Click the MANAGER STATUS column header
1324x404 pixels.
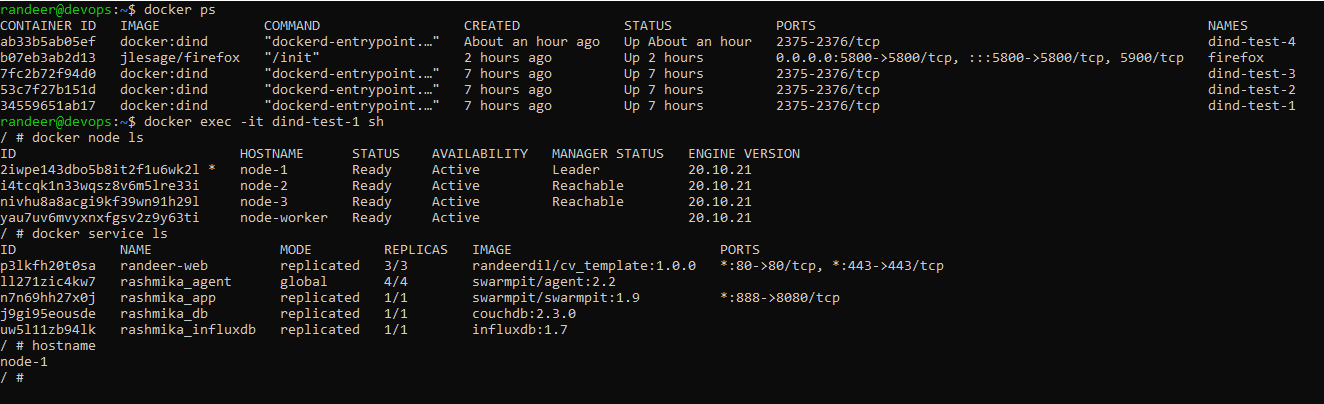click(x=608, y=154)
